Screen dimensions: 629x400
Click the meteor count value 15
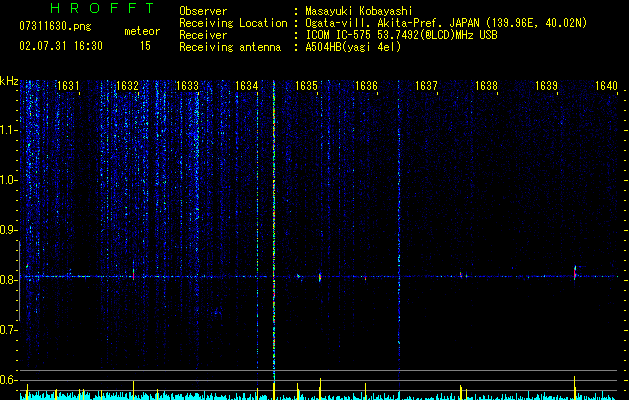click(x=145, y=46)
